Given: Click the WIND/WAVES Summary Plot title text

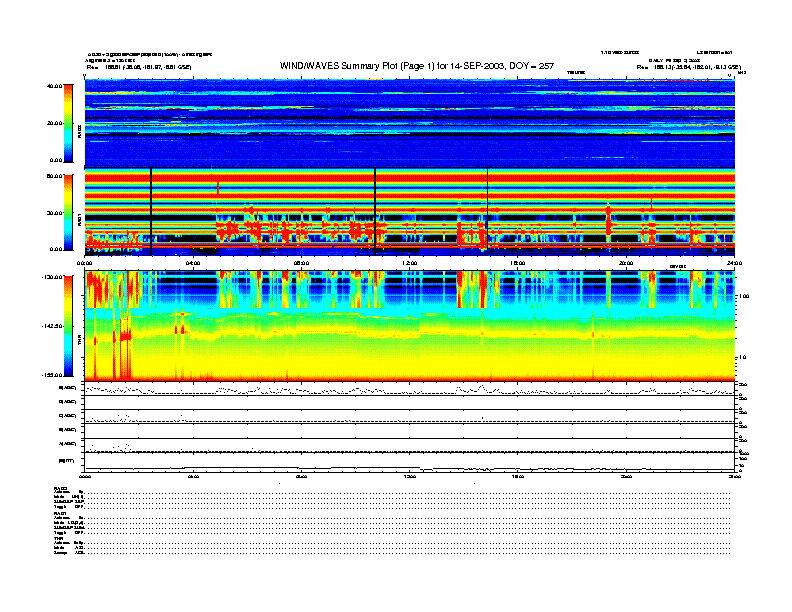Looking at the screenshot, I should coord(417,66).
